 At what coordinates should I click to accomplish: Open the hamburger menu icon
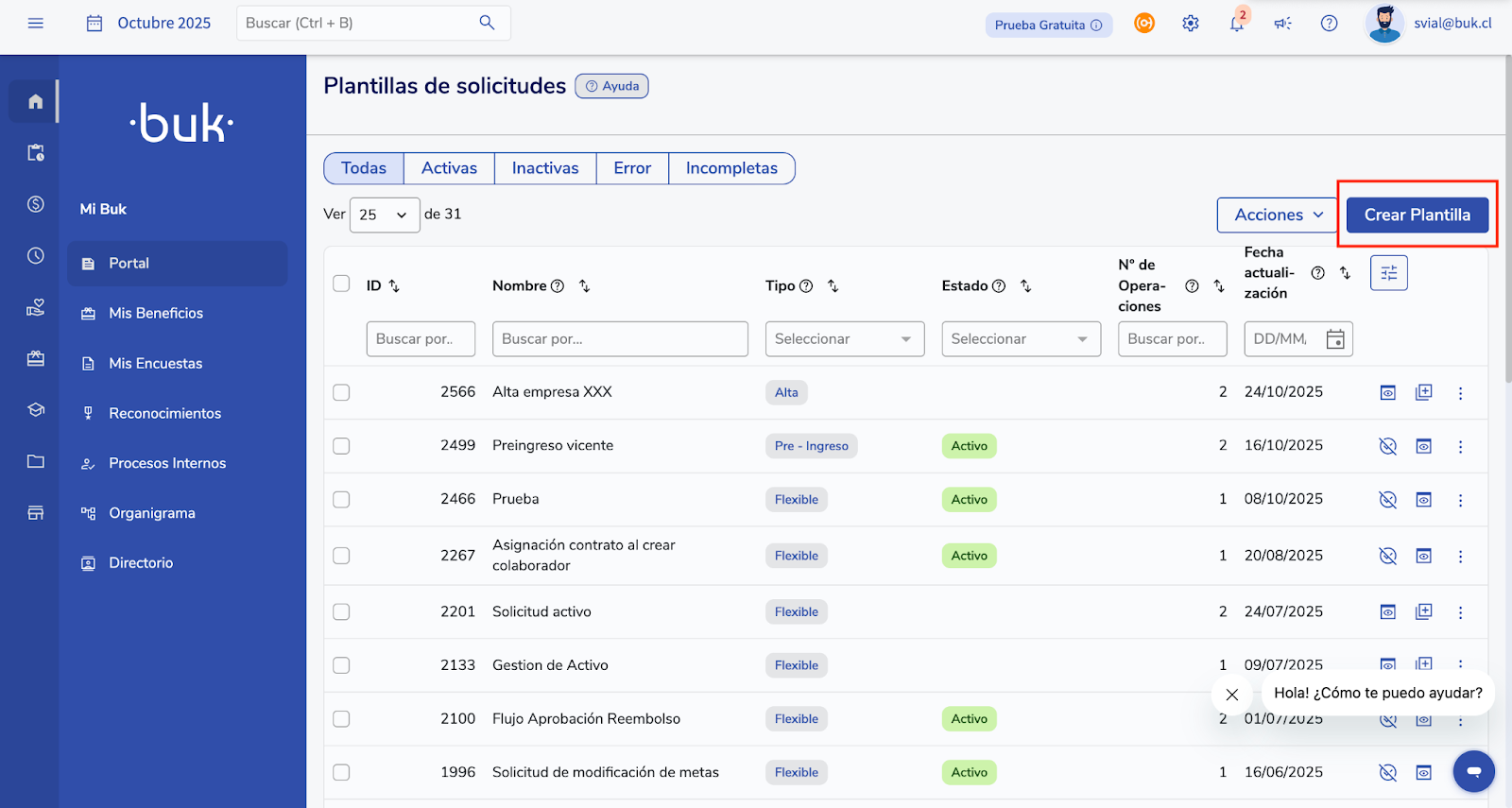36,24
